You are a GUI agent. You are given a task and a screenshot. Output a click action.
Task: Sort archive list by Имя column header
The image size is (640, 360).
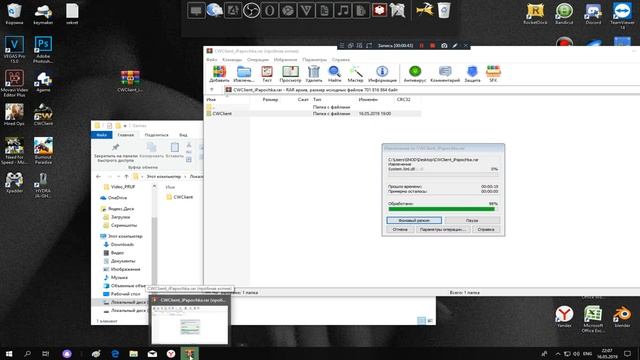211,99
